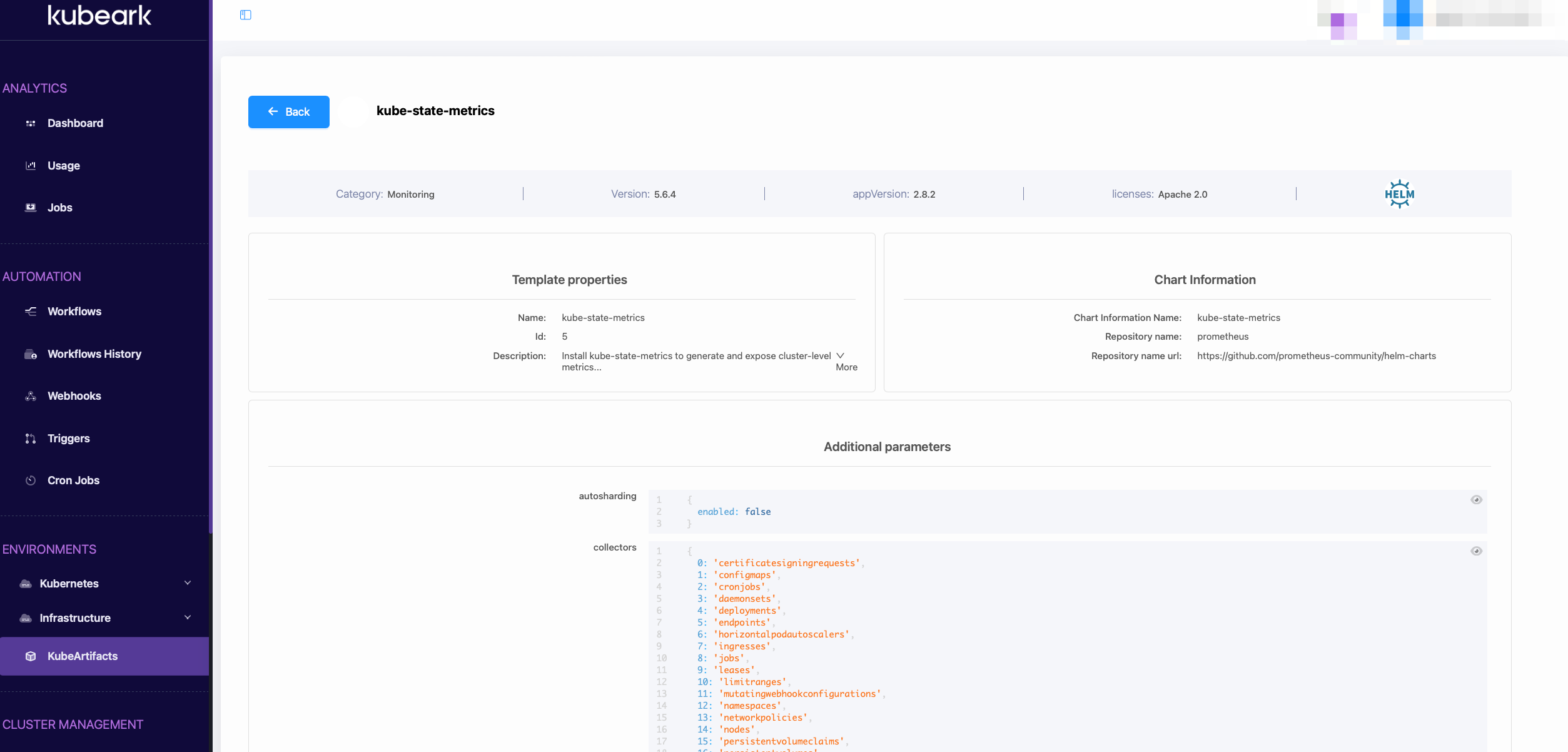
Task: Click the Workflows History icon
Action: tap(30, 354)
